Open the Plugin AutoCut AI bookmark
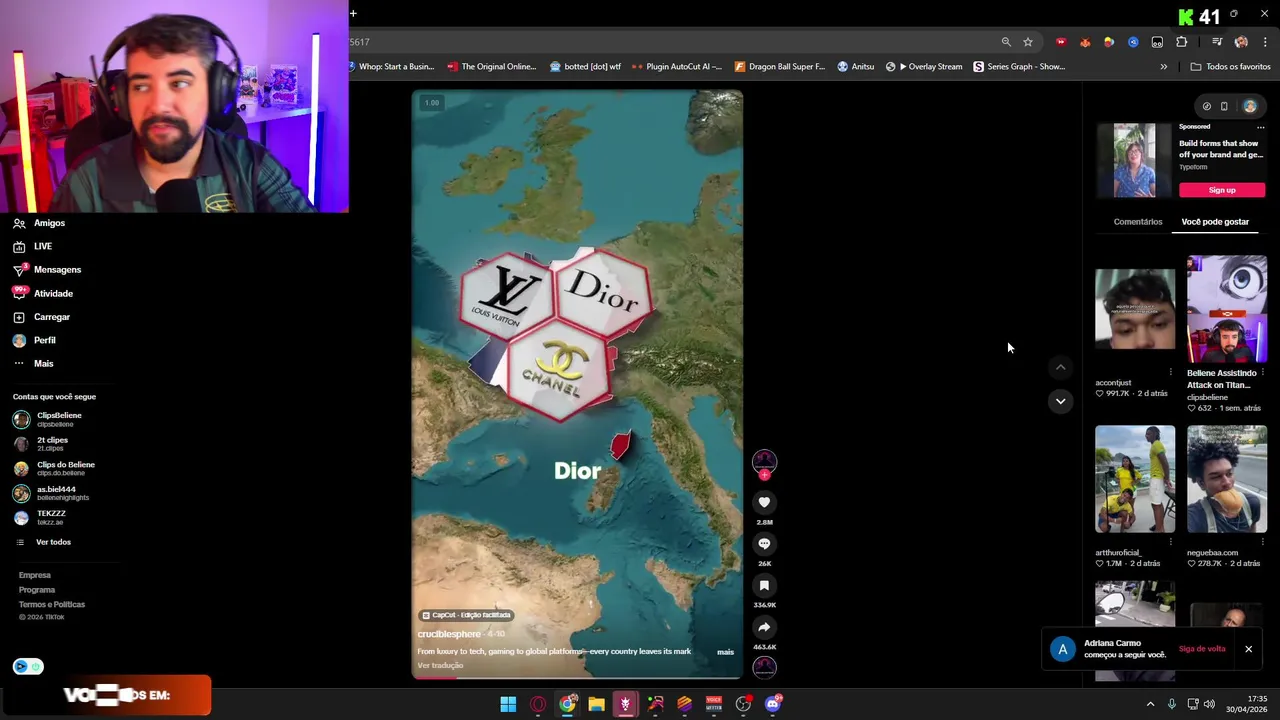Image resolution: width=1280 pixels, height=720 pixels. [676, 67]
